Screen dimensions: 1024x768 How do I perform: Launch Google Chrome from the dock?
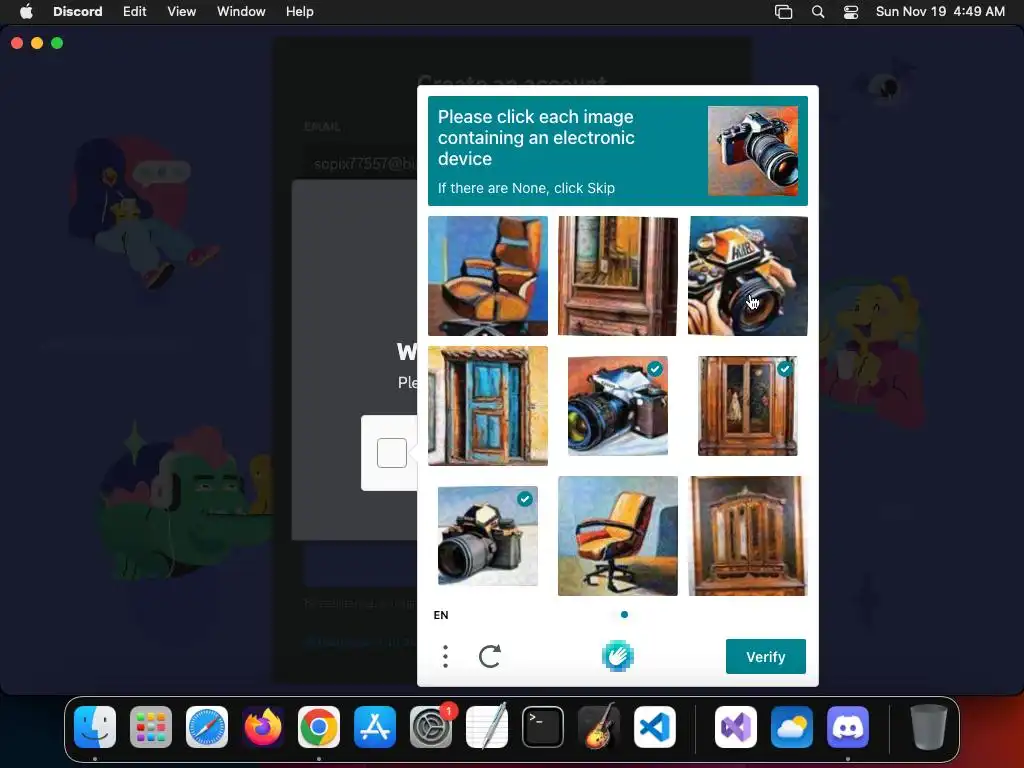[x=319, y=727]
